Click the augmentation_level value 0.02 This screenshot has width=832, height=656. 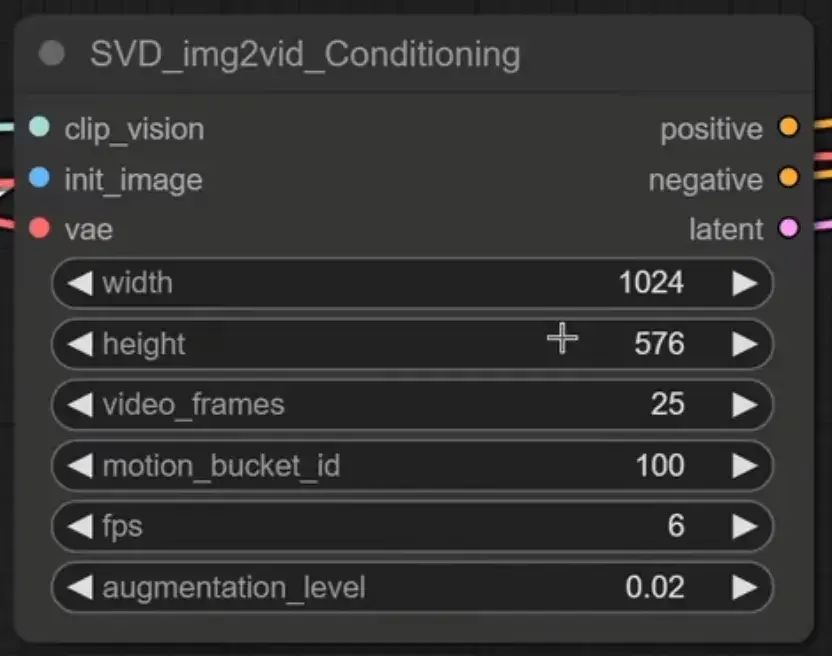655,587
